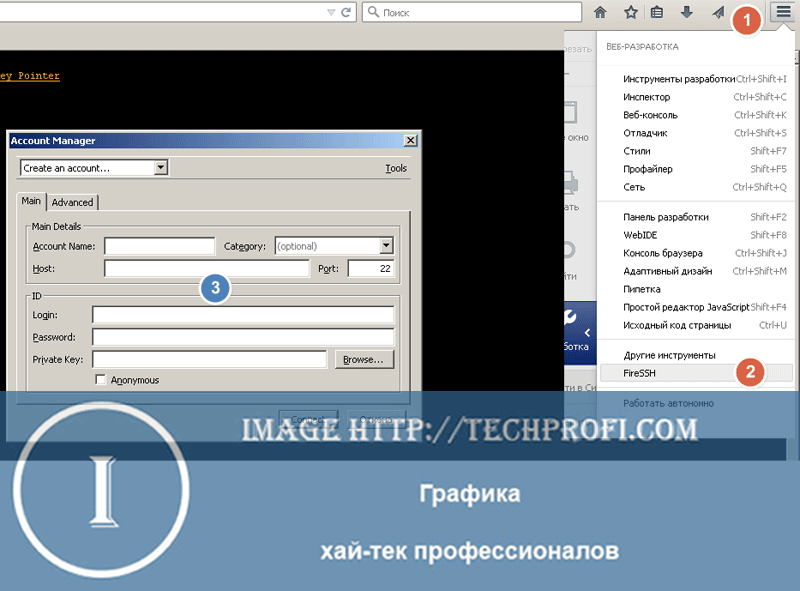The width and height of the screenshot is (800, 591).
Task: Launch WebIDE from the menu
Action: coord(696,235)
